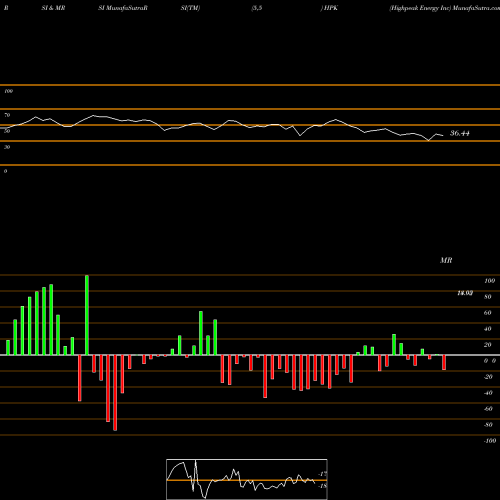Select the '(5,5' parameter text in header

(257, 8)
